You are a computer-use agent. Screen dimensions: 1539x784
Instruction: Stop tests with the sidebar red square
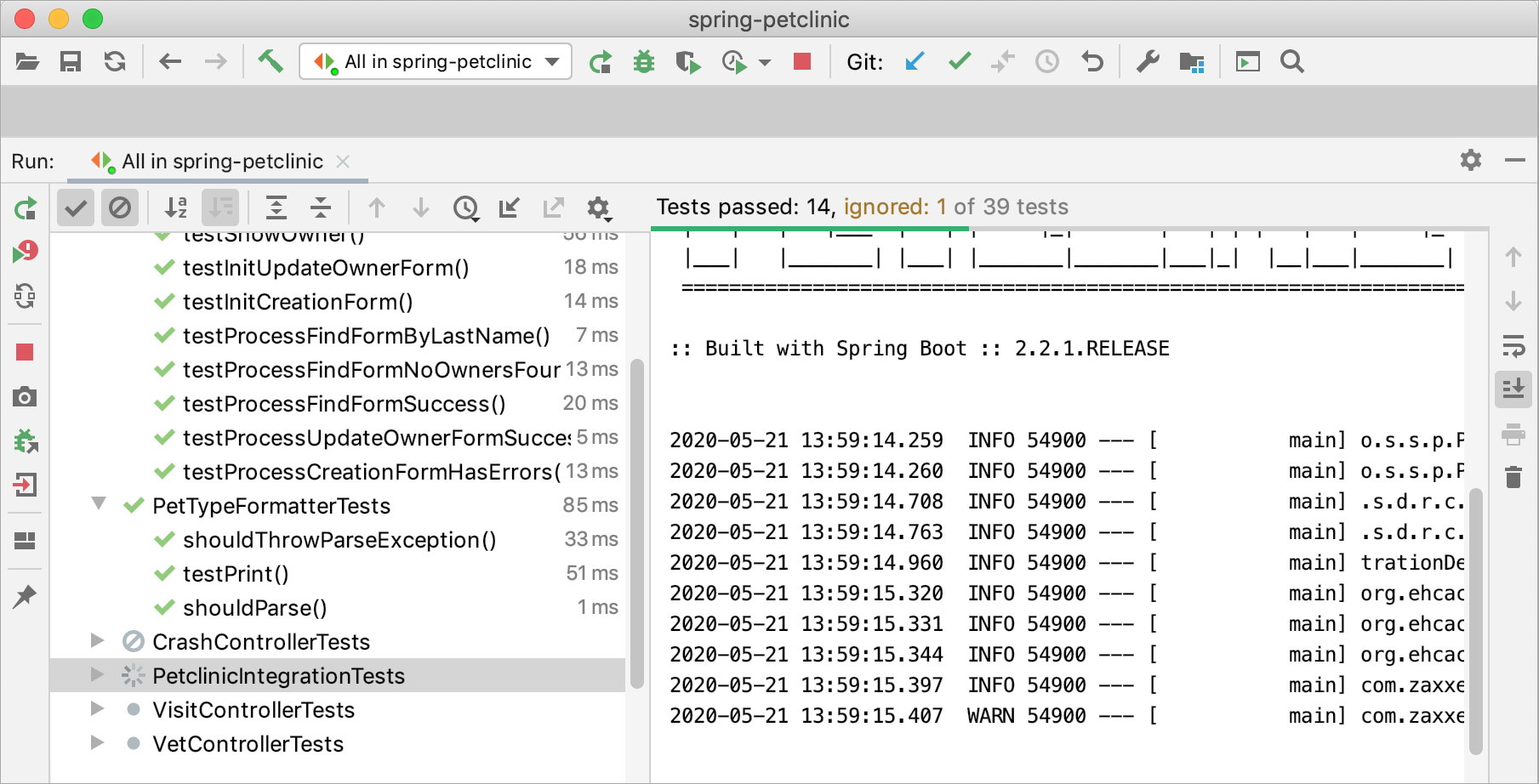25,352
